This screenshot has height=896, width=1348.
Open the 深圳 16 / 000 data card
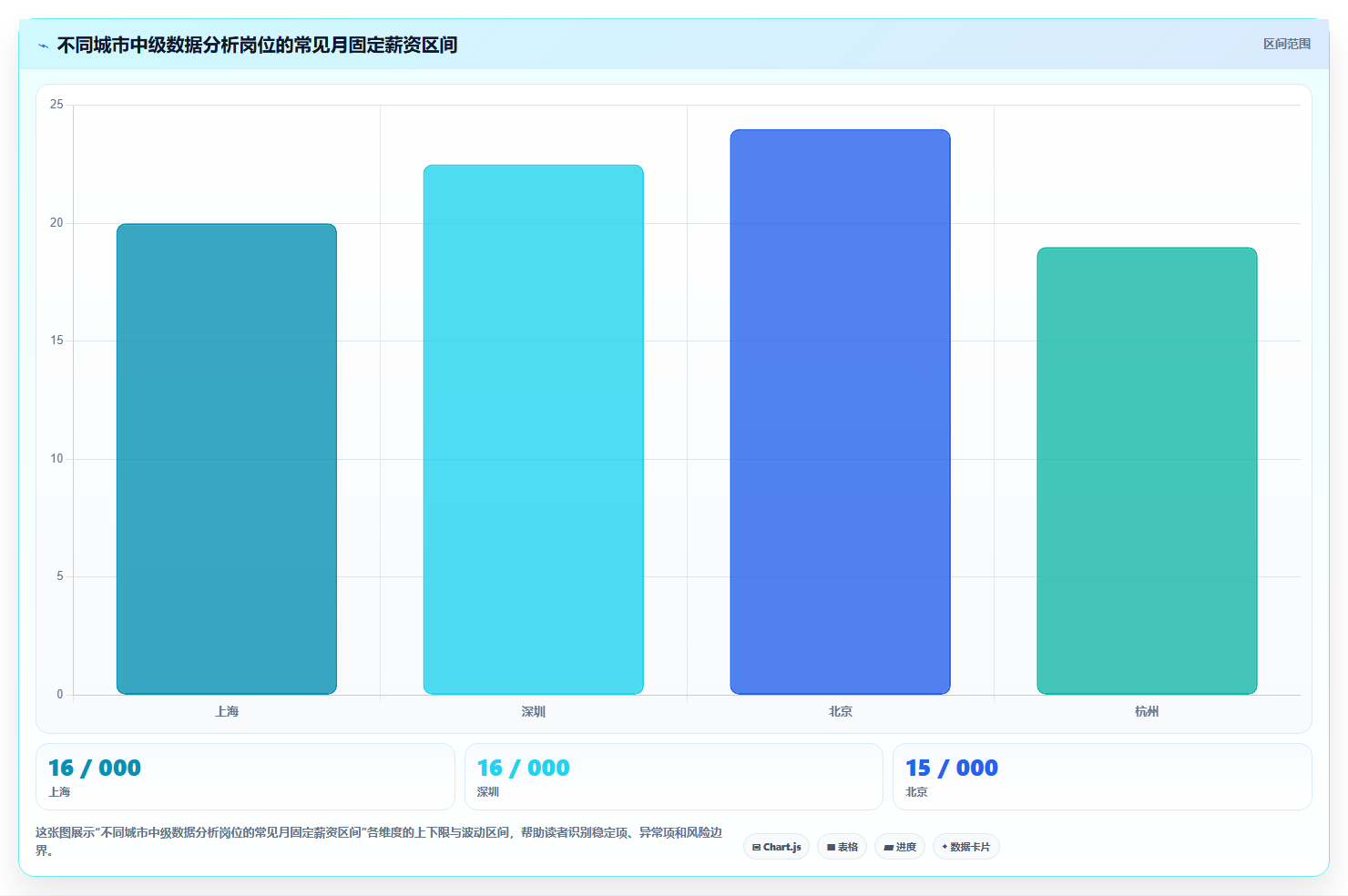tap(674, 777)
